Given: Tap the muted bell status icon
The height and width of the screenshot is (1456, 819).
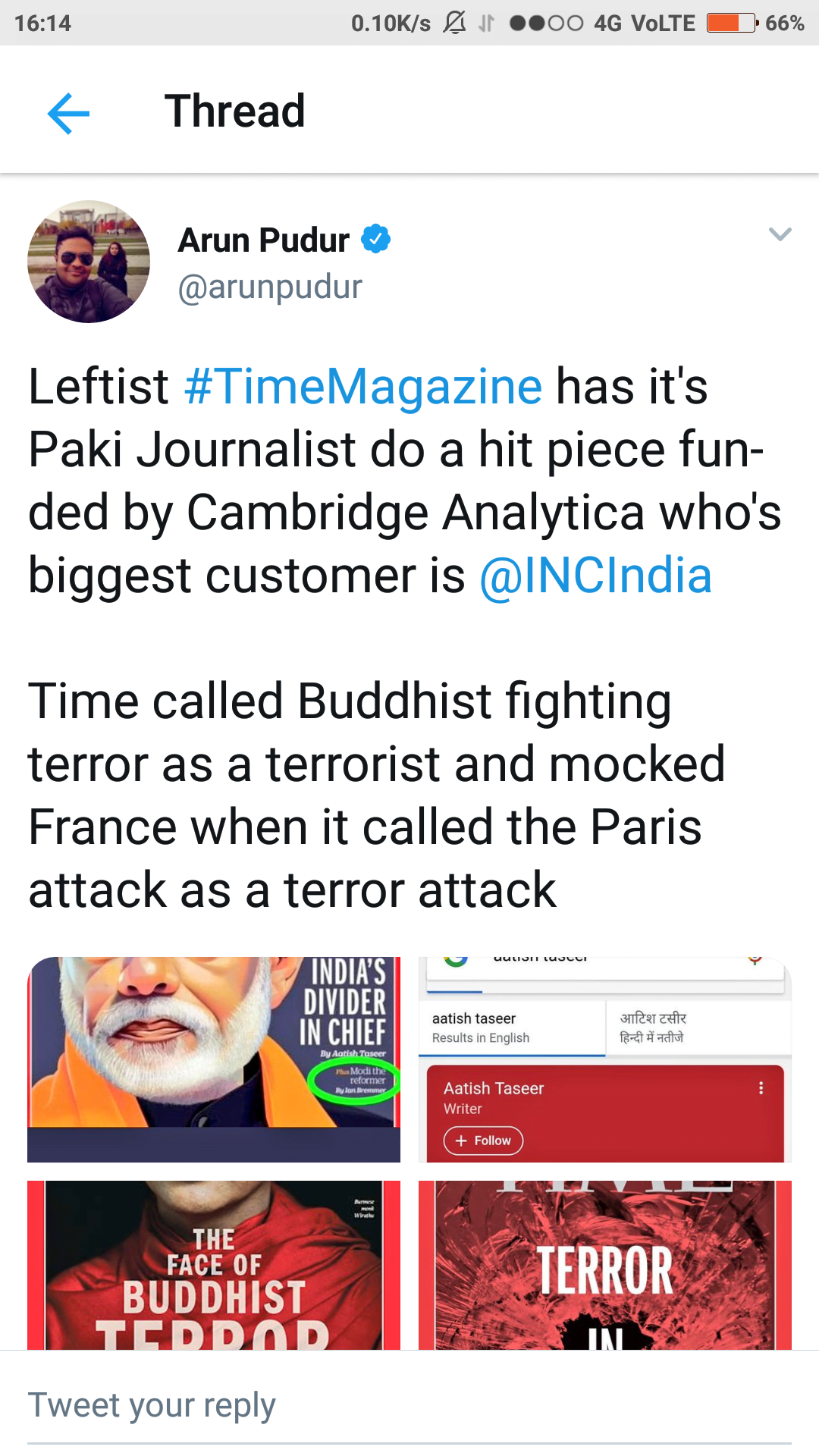Looking at the screenshot, I should click(x=454, y=23).
